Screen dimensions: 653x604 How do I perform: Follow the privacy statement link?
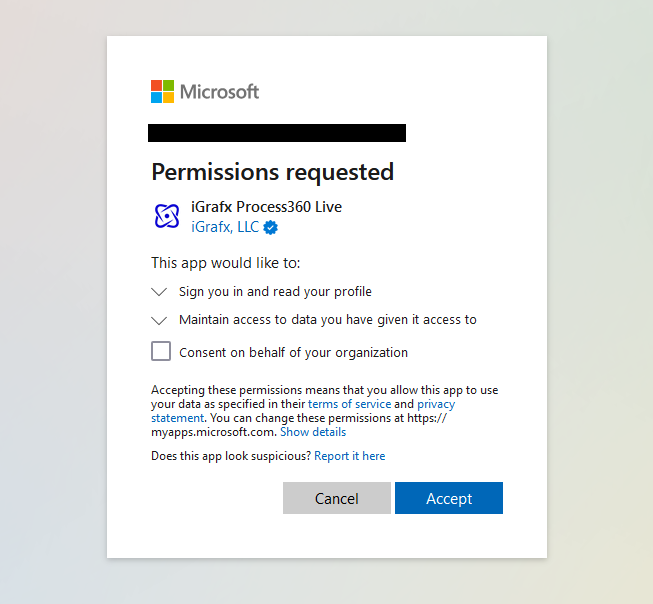click(x=435, y=404)
